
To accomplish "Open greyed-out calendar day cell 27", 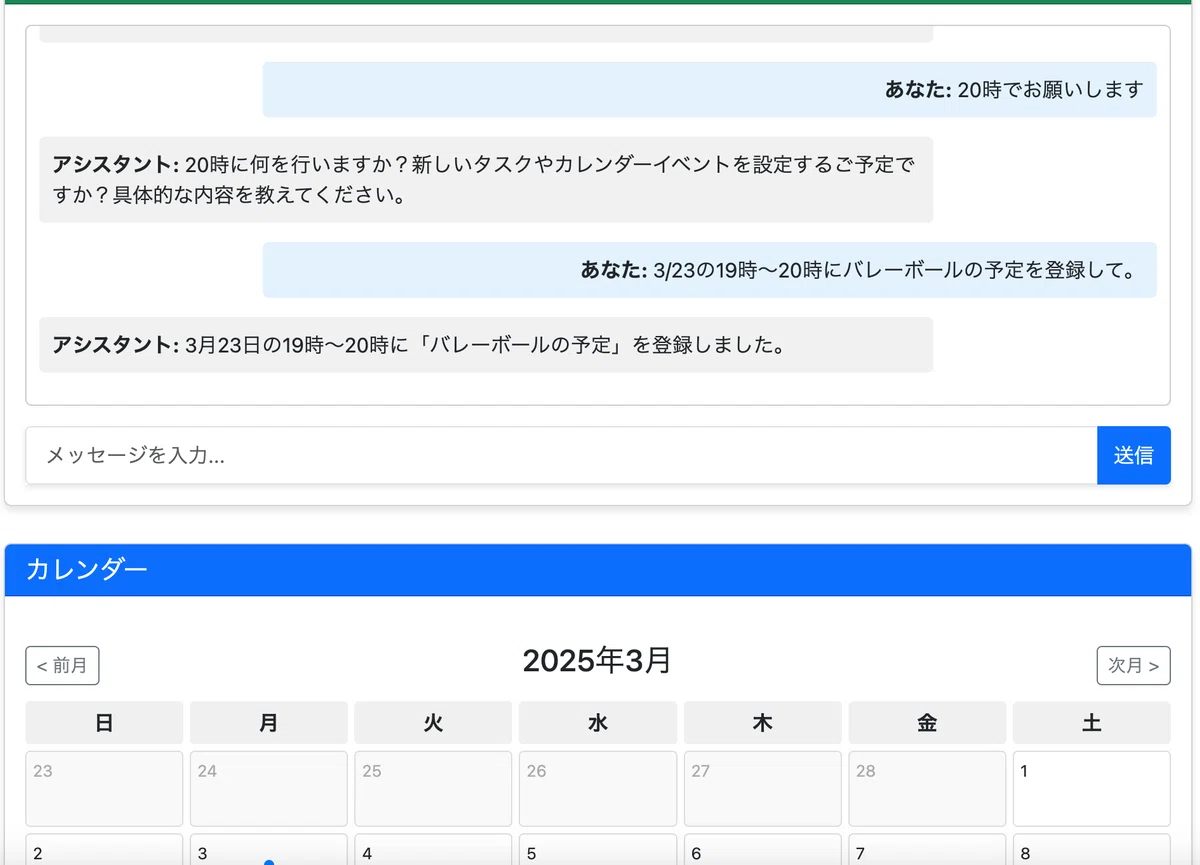I will tap(762, 789).
